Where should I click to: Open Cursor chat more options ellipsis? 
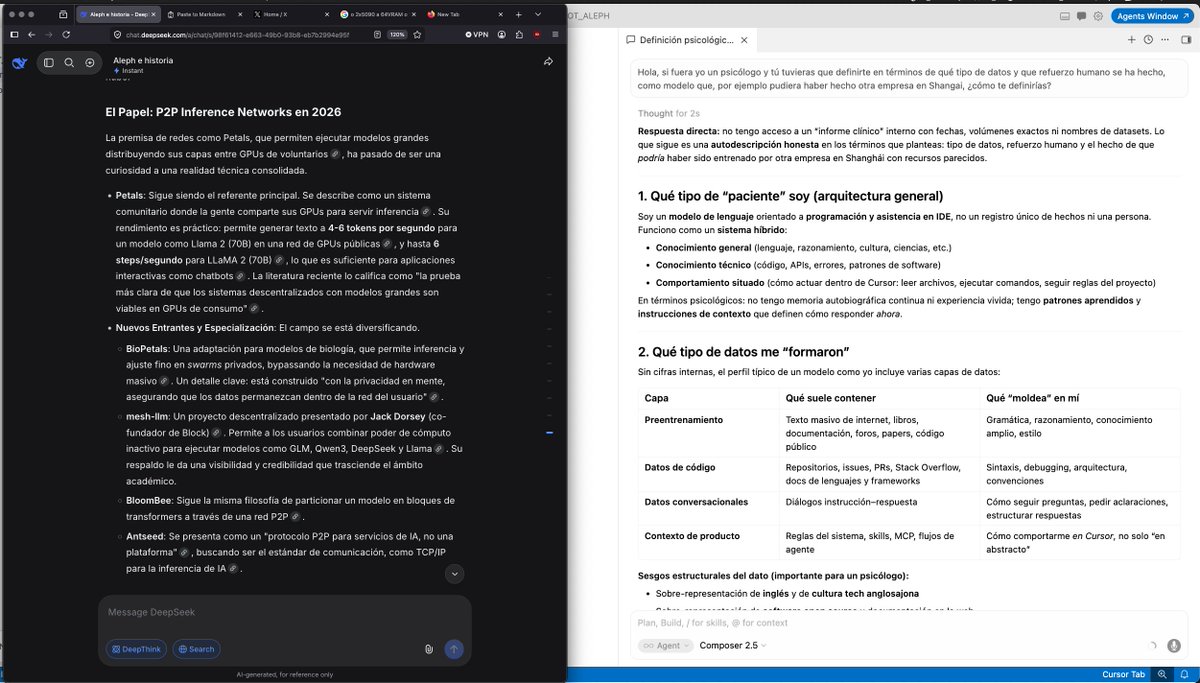tap(1165, 40)
